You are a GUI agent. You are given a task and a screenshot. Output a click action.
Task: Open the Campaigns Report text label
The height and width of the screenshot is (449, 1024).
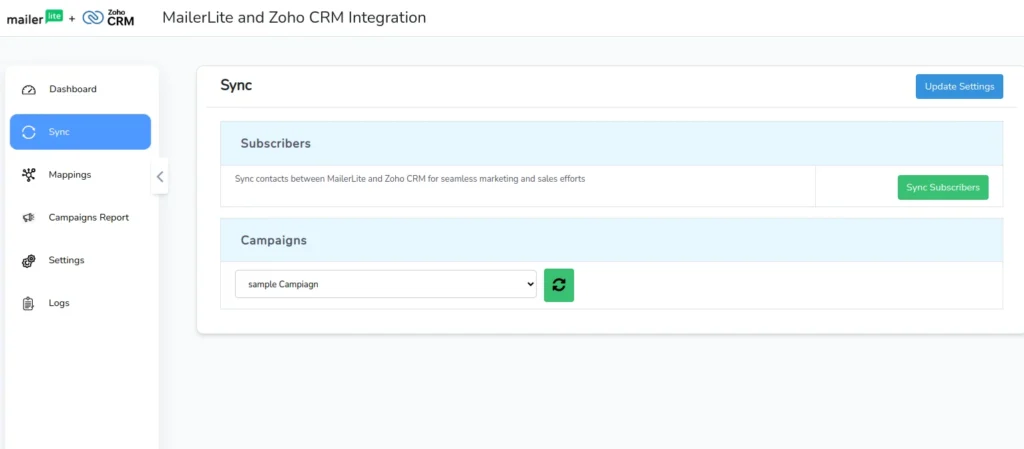(89, 217)
